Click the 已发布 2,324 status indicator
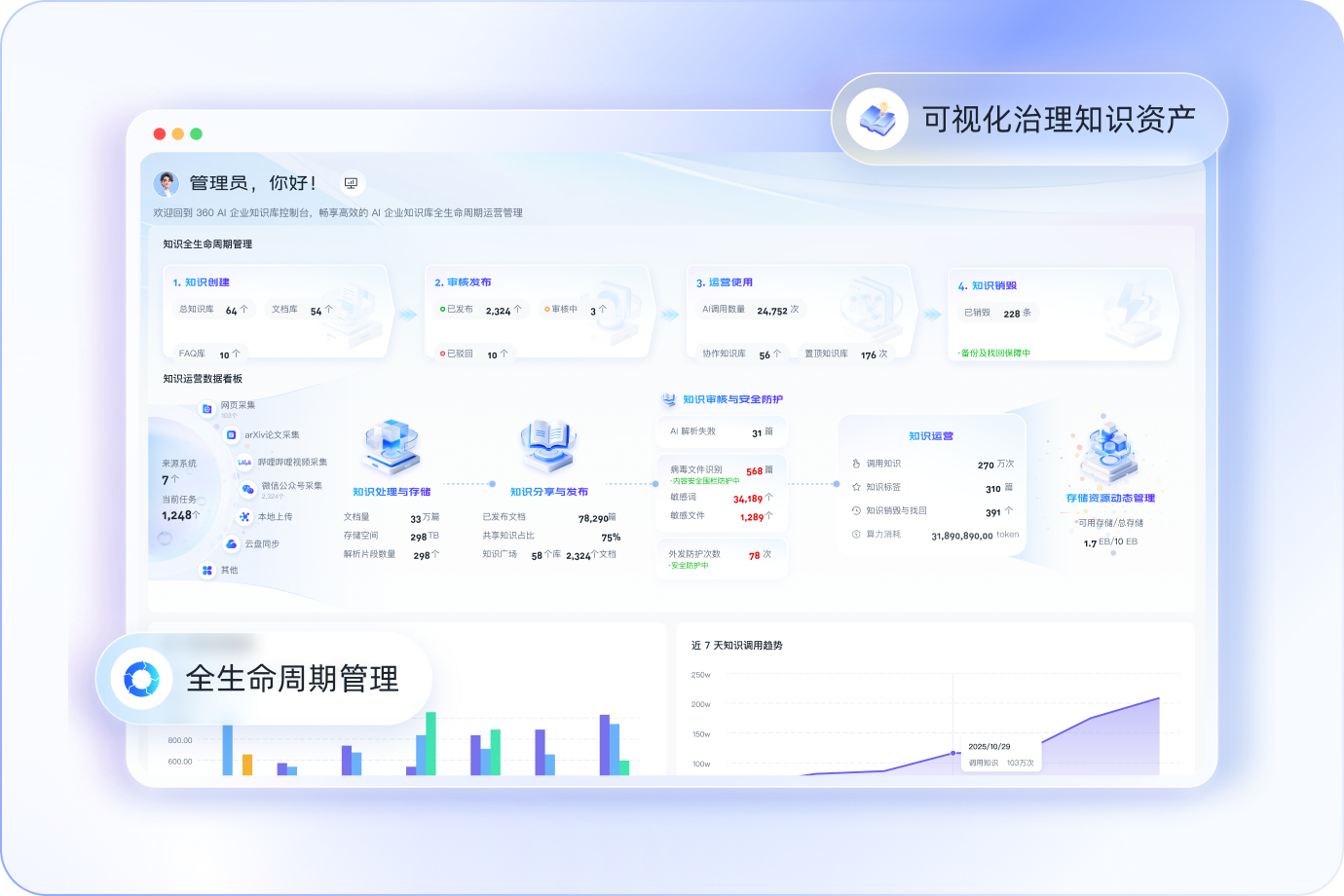 482,308
